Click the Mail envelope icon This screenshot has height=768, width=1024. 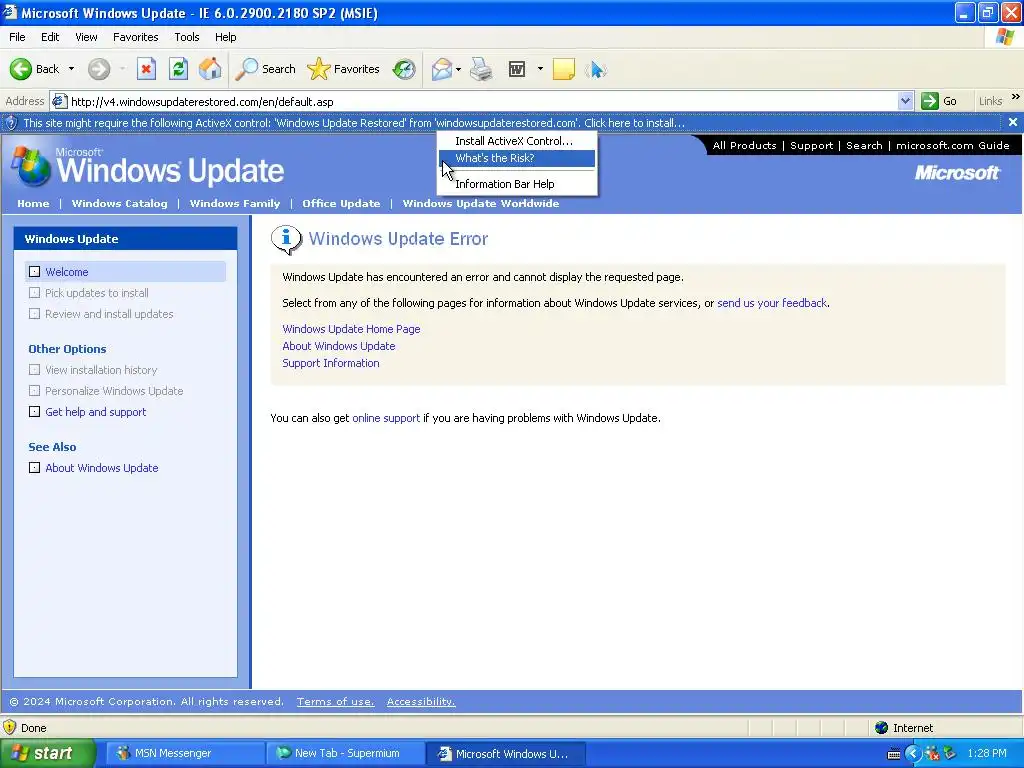(x=441, y=69)
